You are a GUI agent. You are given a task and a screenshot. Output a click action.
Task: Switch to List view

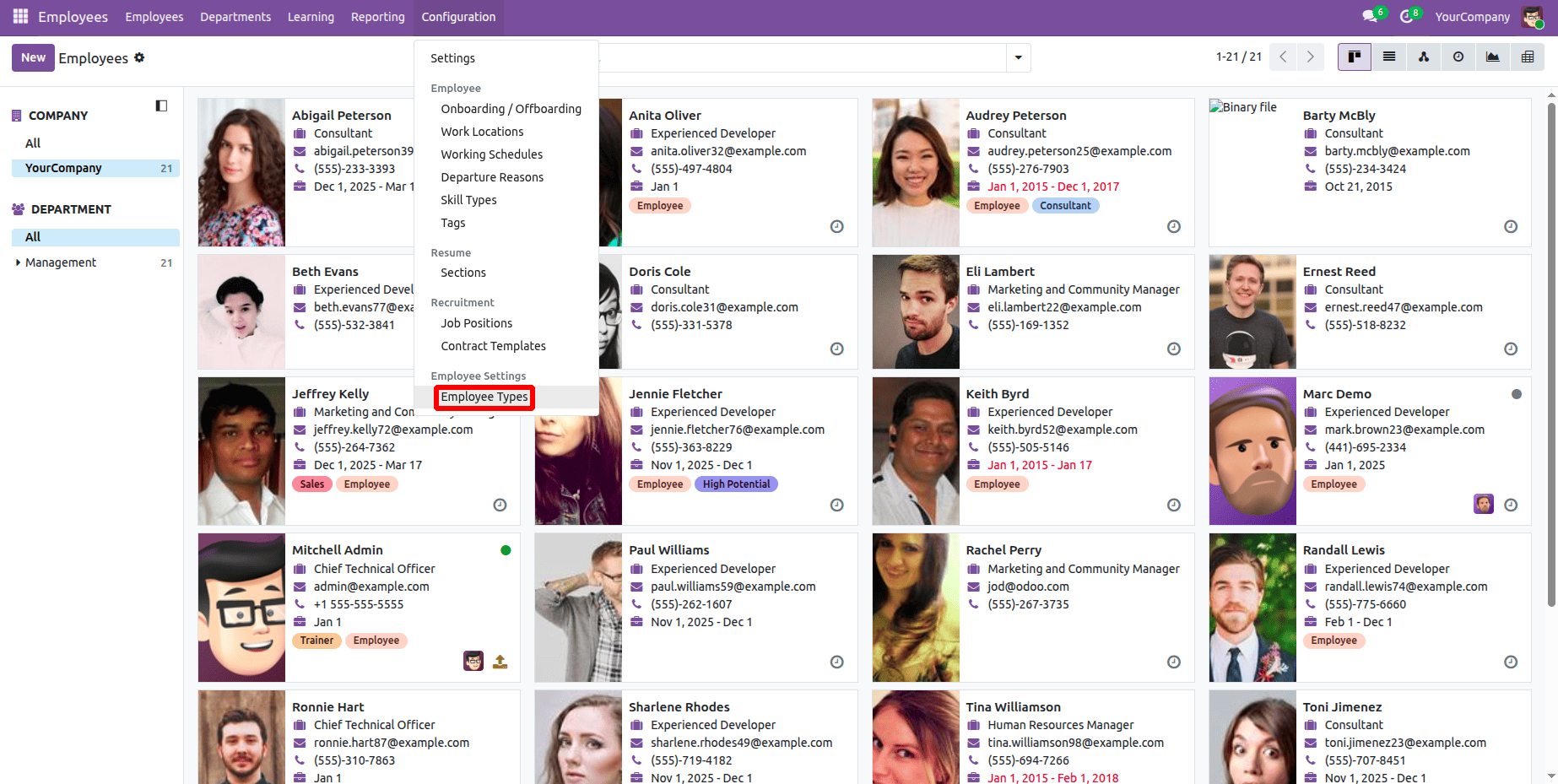(1388, 57)
